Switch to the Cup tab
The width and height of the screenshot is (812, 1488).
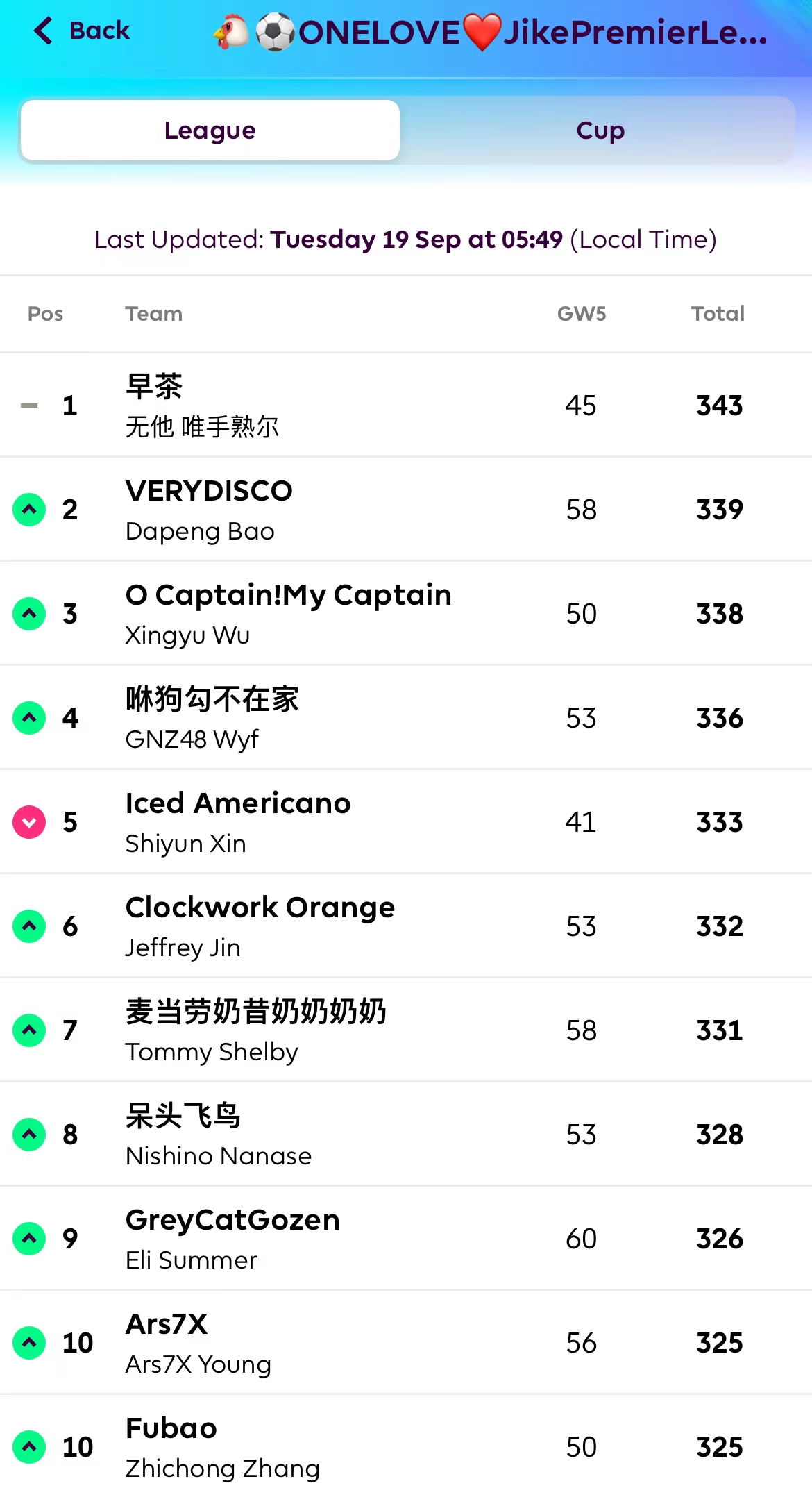point(600,131)
